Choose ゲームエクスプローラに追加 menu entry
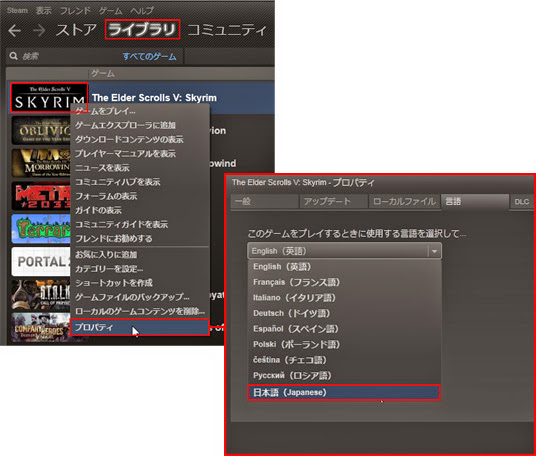The width and height of the screenshot is (540, 456). [x=139, y=125]
